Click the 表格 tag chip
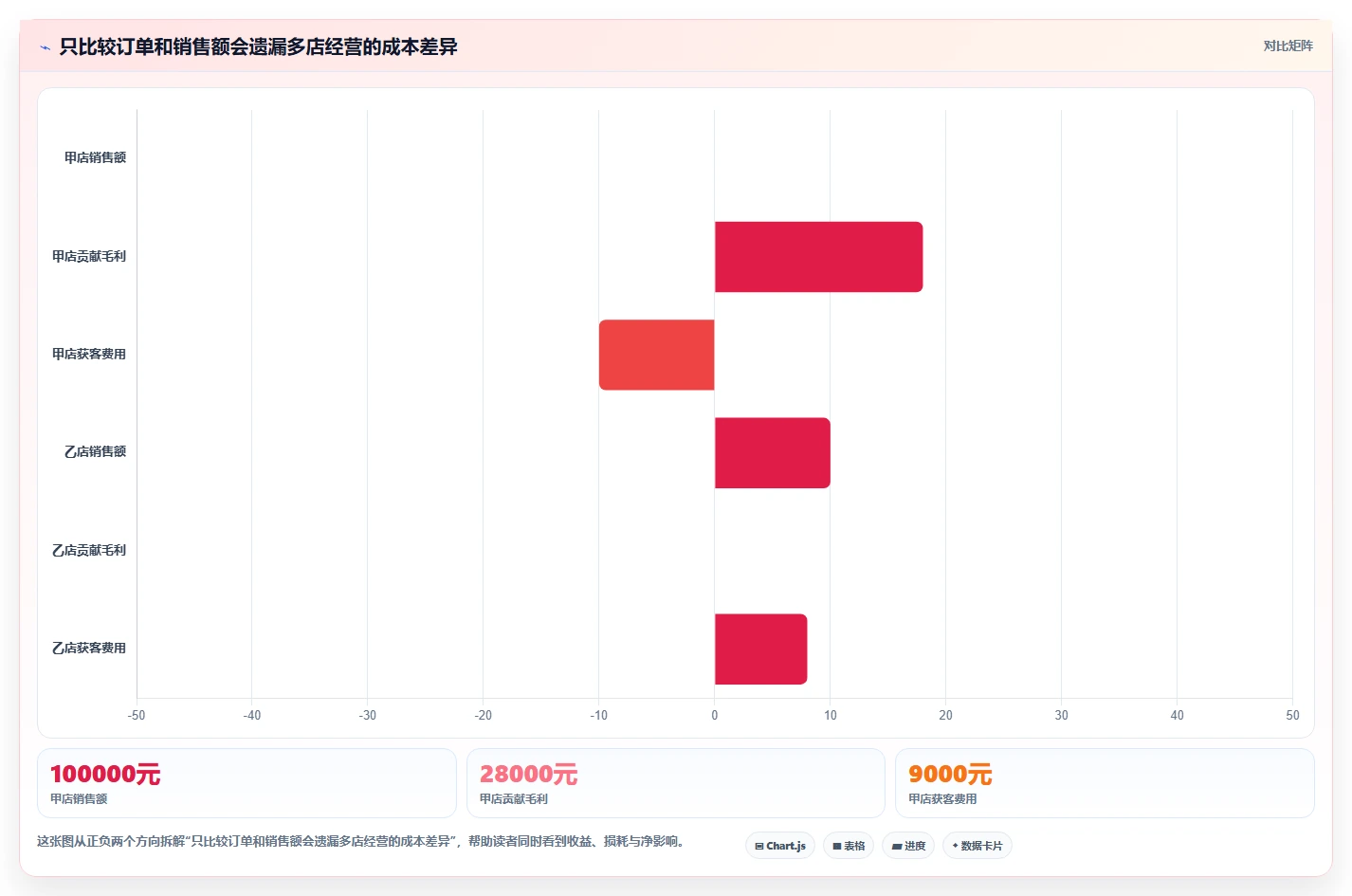The height and width of the screenshot is (896, 1352). [849, 846]
